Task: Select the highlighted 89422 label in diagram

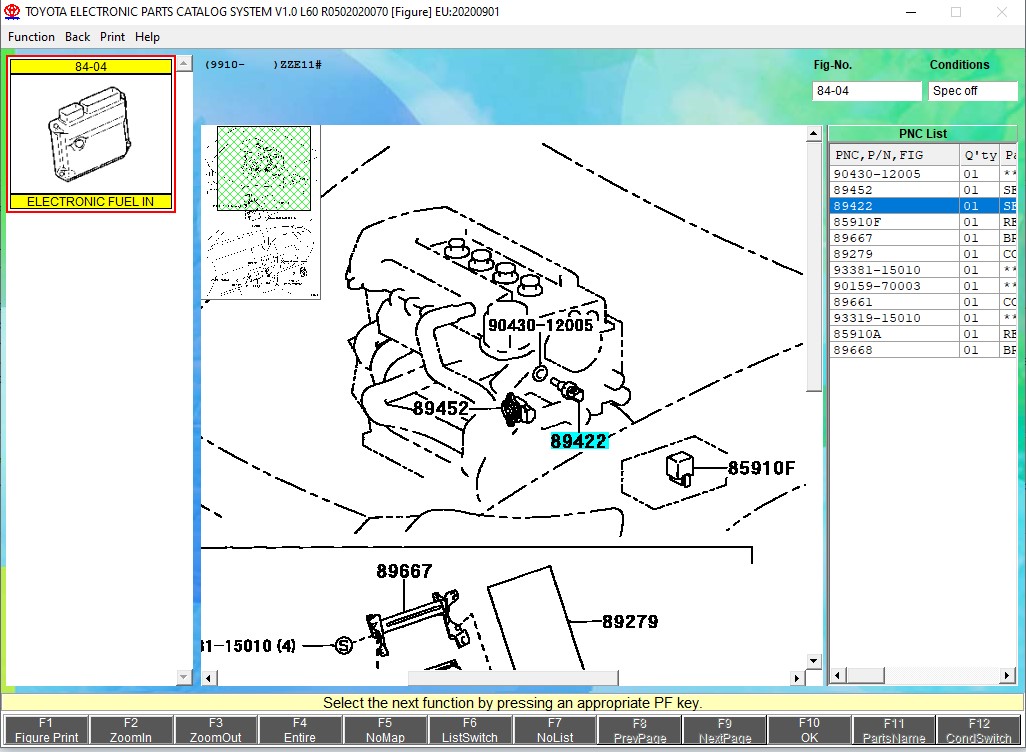Action: point(579,441)
